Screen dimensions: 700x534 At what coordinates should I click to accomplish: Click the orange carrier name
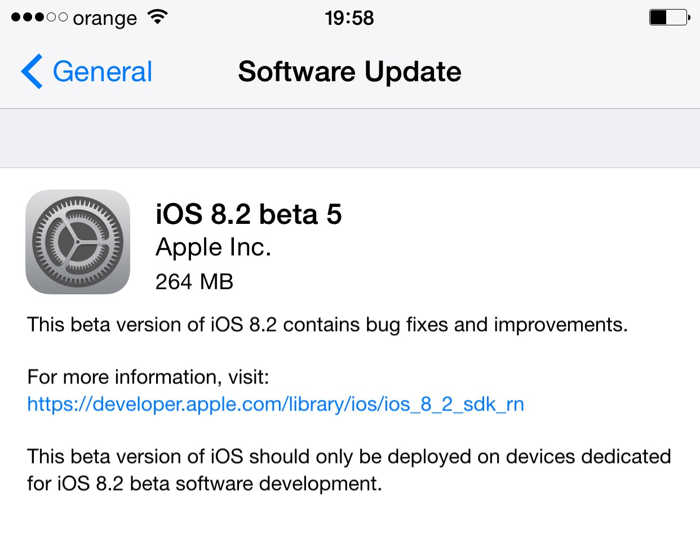(103, 17)
